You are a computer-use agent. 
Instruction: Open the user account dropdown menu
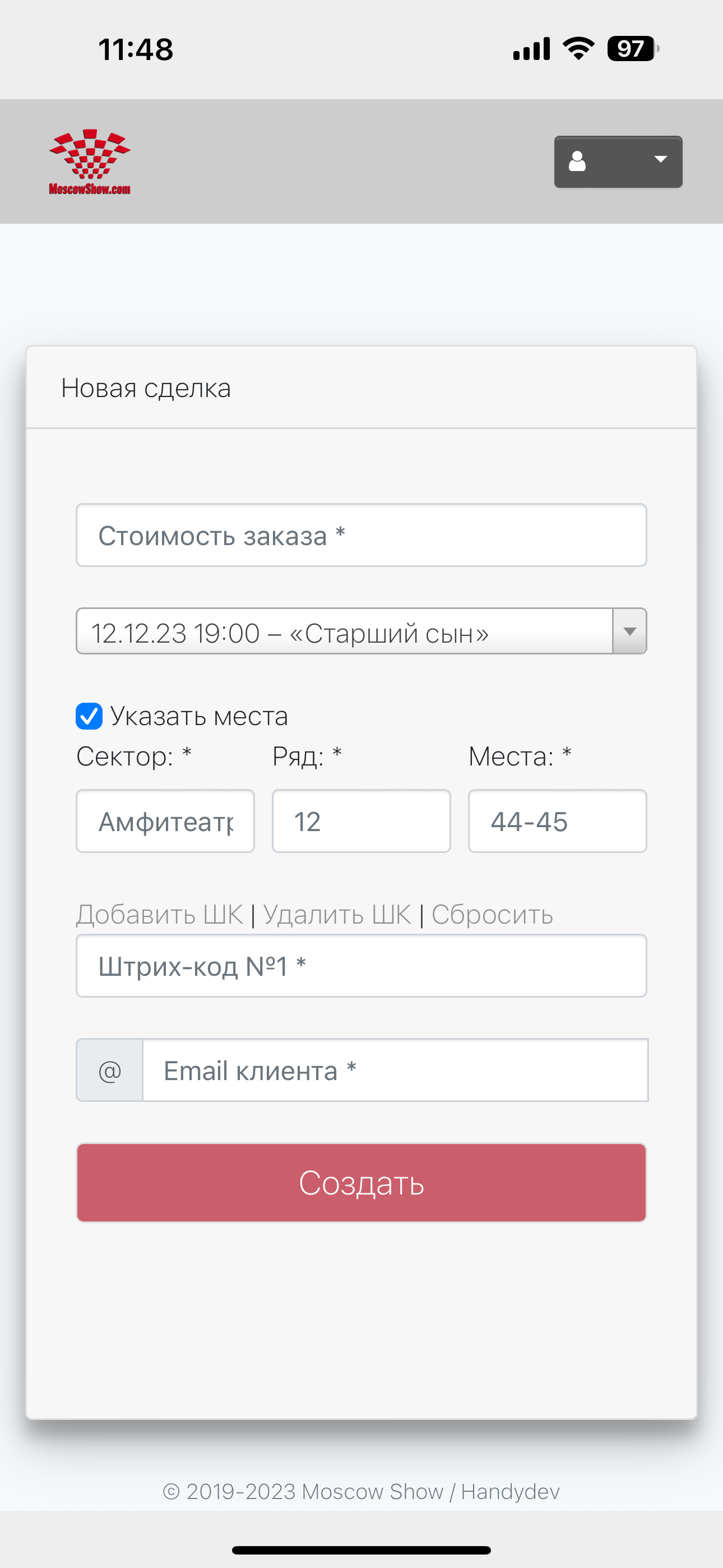click(618, 162)
